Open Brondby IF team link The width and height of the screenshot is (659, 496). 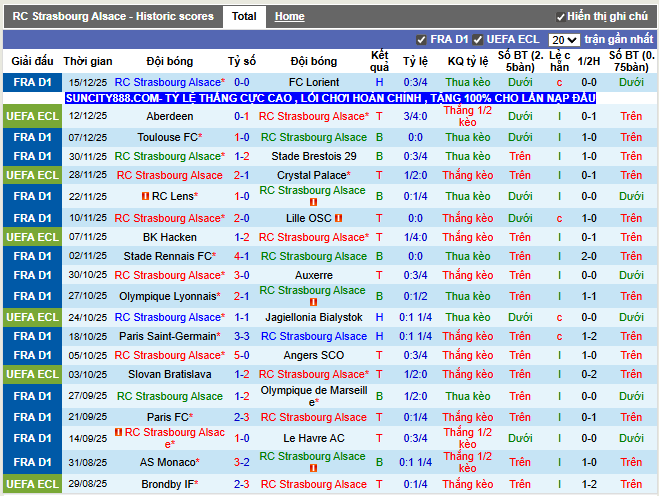(169, 484)
